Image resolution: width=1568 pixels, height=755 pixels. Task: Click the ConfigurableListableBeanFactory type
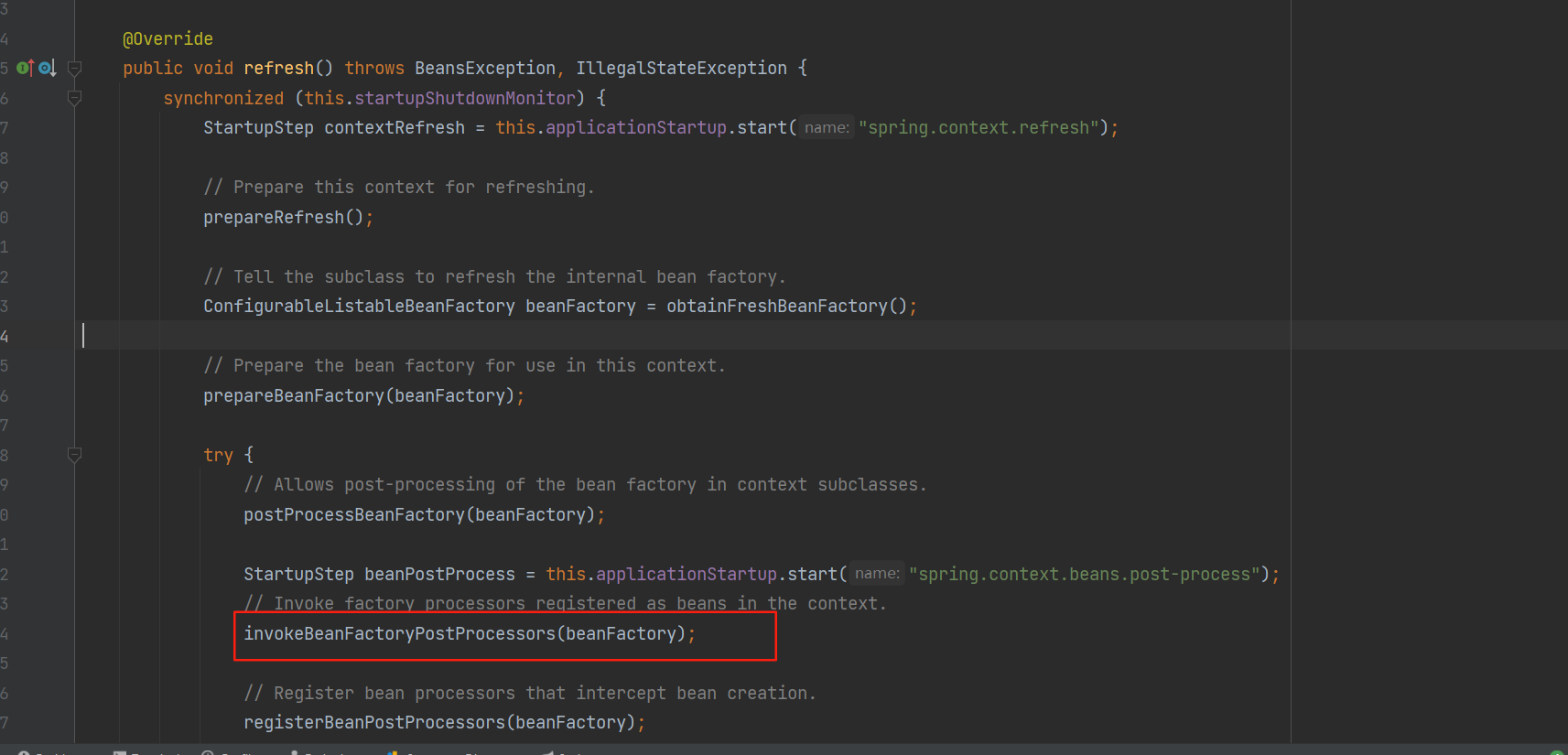[359, 306]
